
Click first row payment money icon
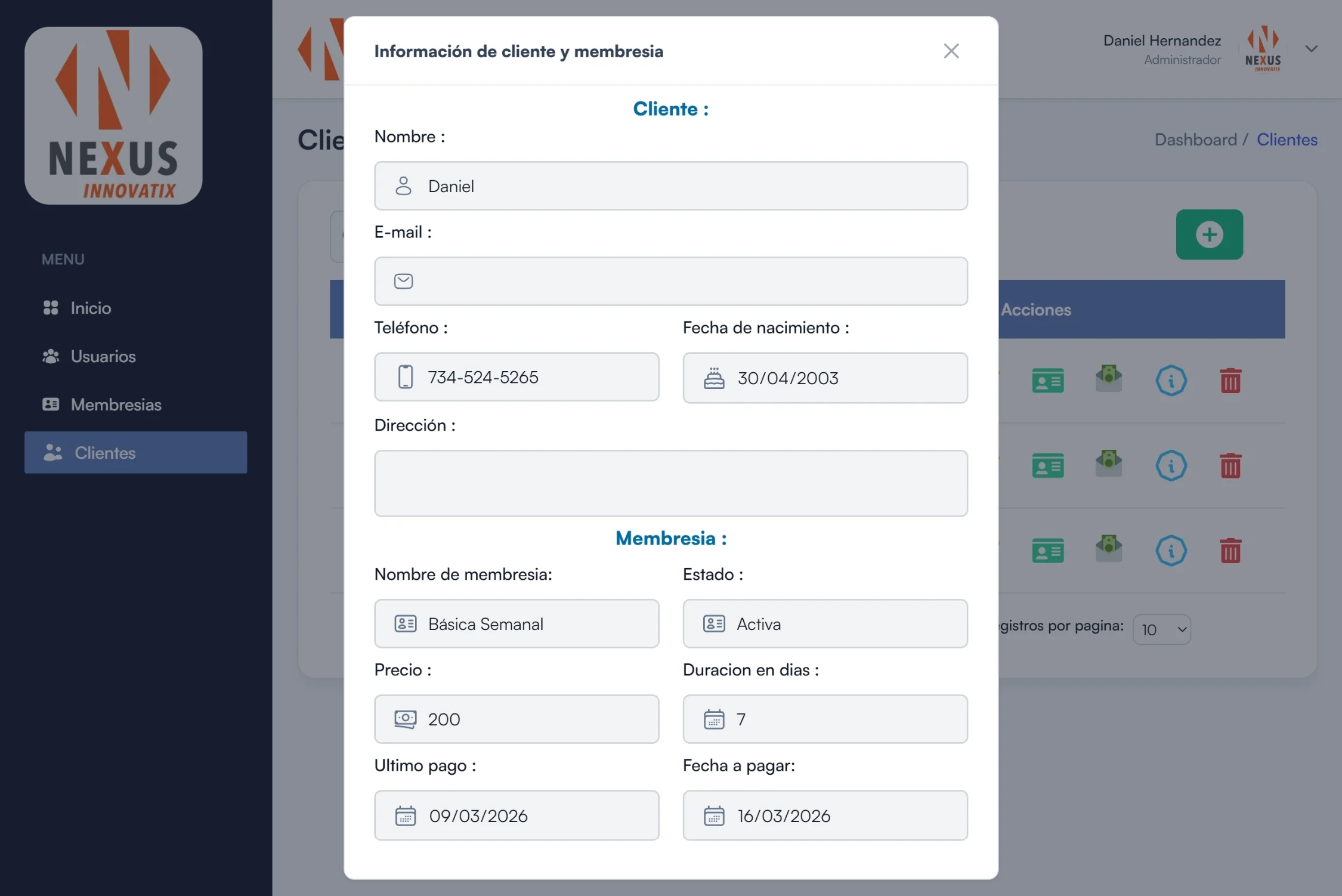tap(1108, 379)
